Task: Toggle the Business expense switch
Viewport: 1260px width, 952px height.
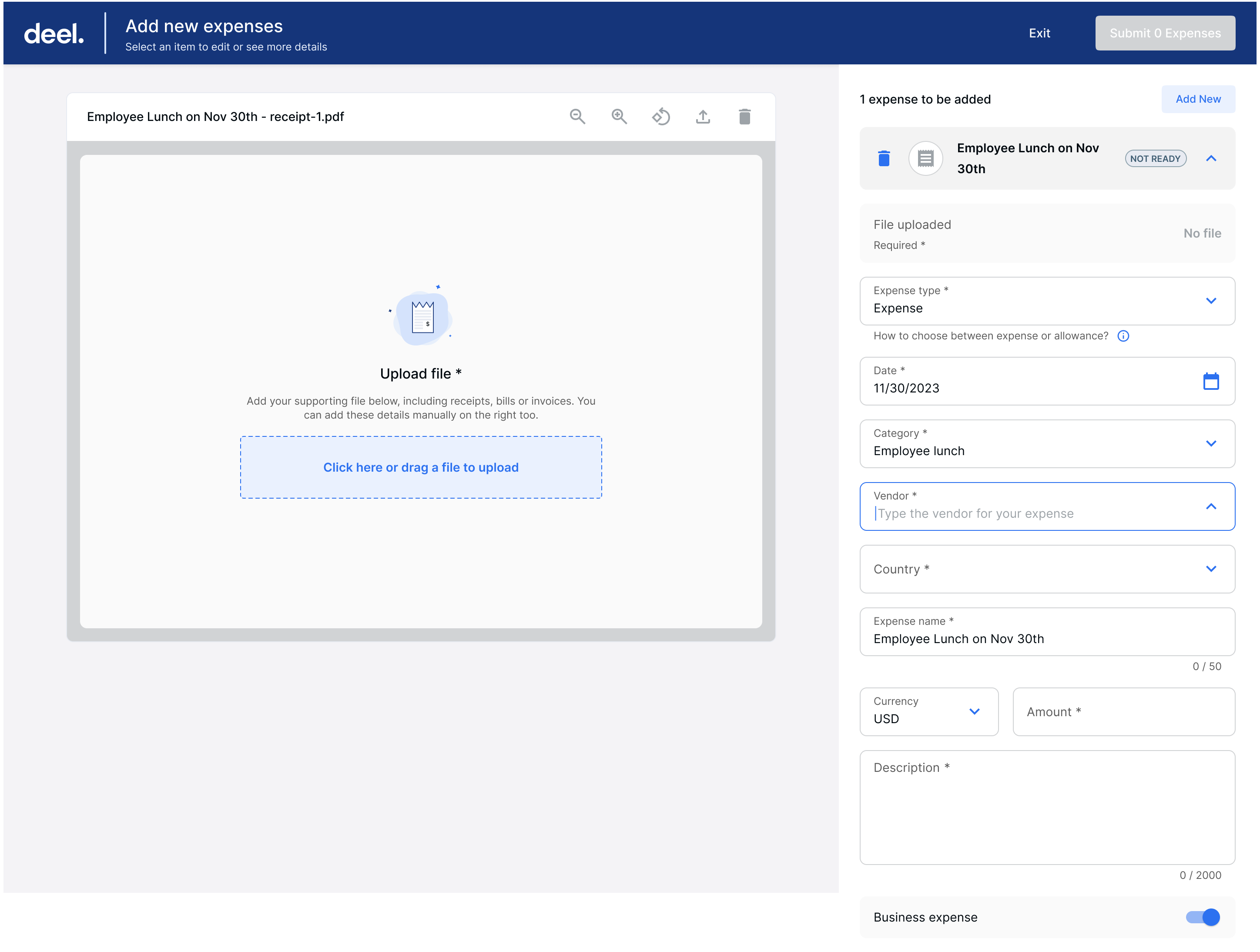Action: pos(1203,917)
